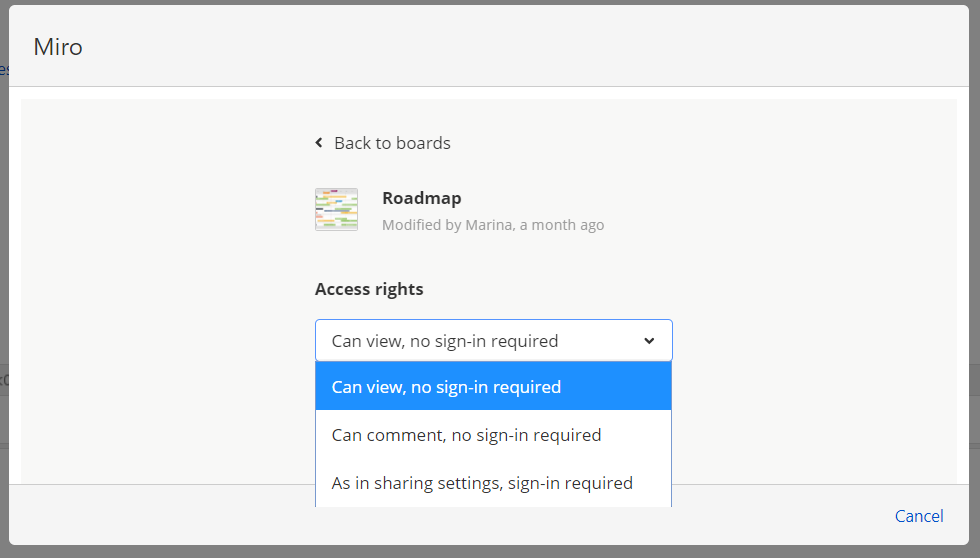This screenshot has height=558, width=980.
Task: Click the 'Modified by Marina' subtitle text
Action: pos(492,225)
